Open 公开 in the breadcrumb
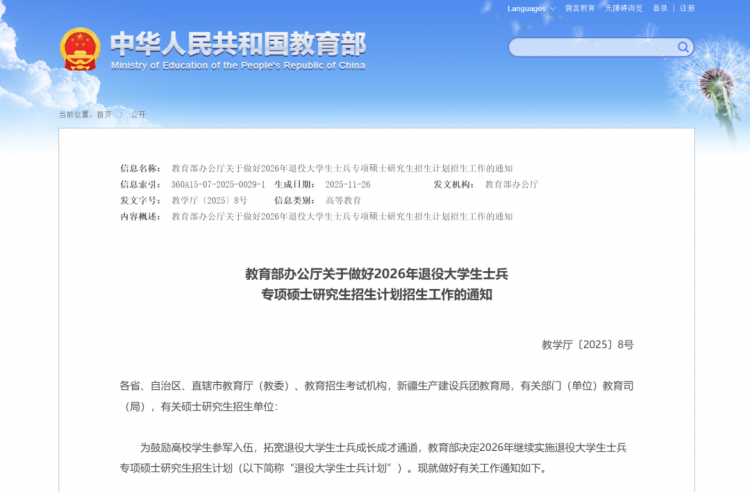 coord(138,114)
